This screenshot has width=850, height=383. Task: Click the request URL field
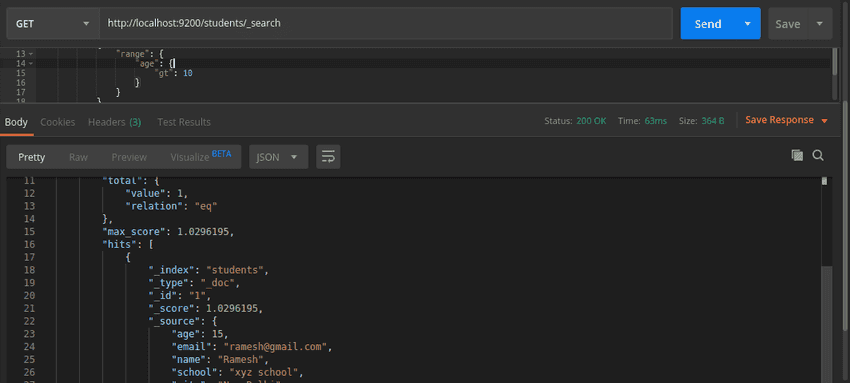coord(386,23)
